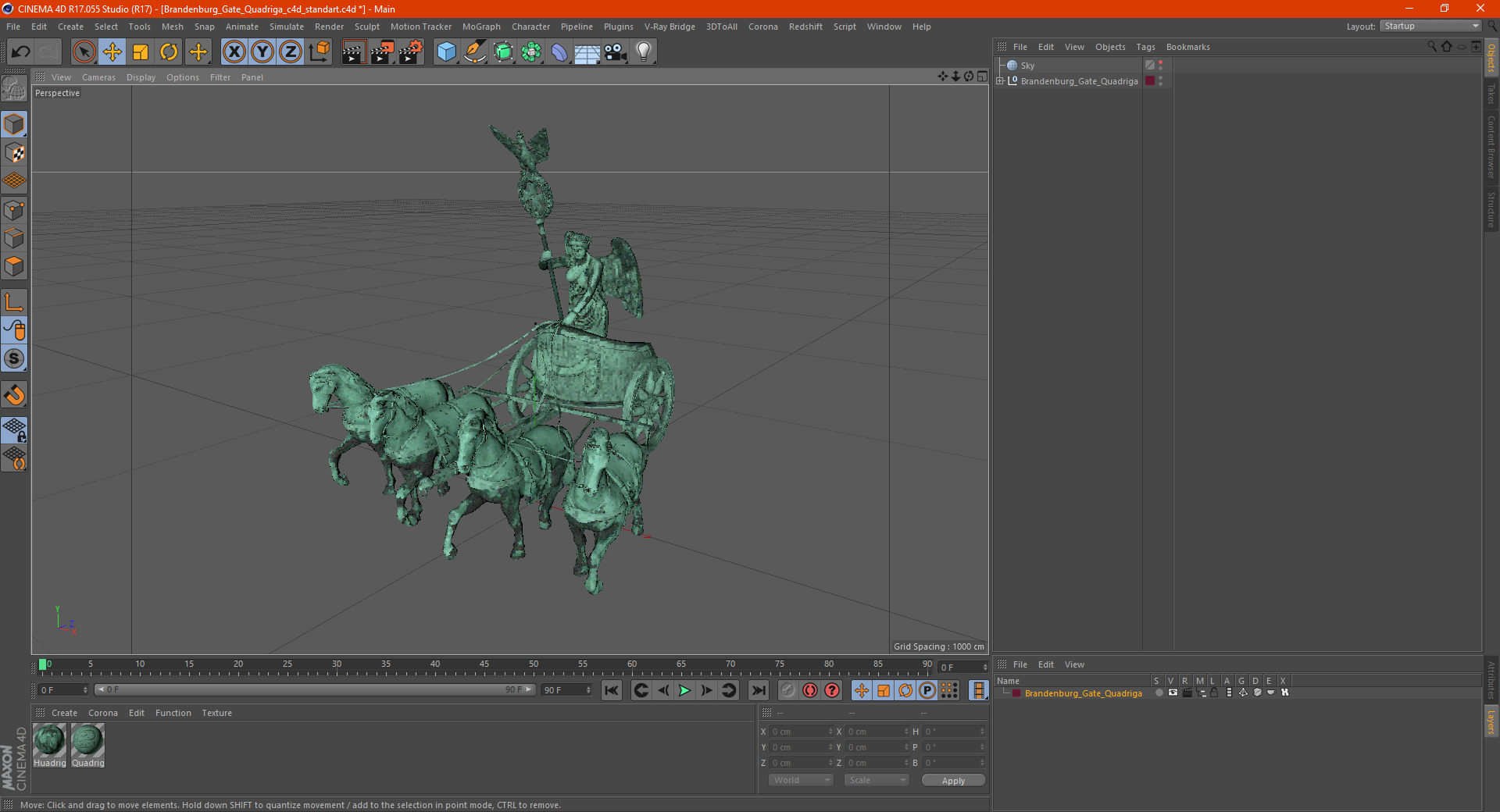Open the floor environment objects icon

pyautogui.click(x=587, y=52)
